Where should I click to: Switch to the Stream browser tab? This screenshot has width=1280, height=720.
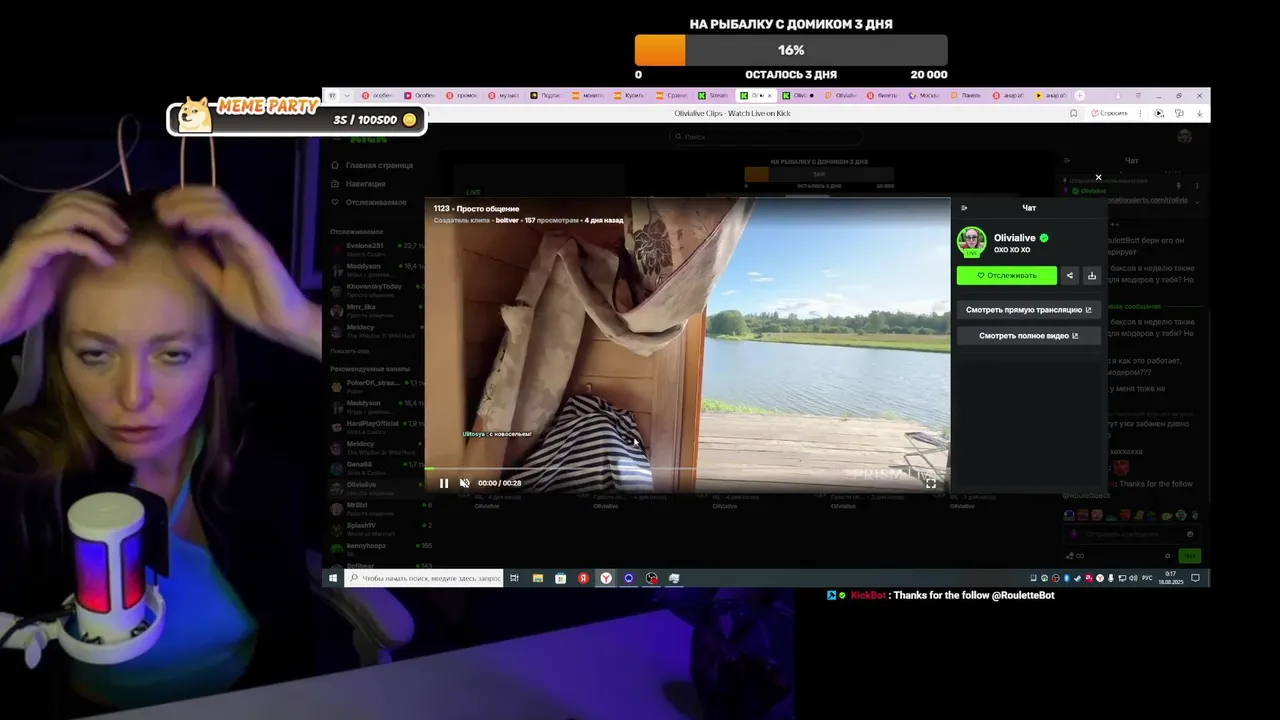714,96
